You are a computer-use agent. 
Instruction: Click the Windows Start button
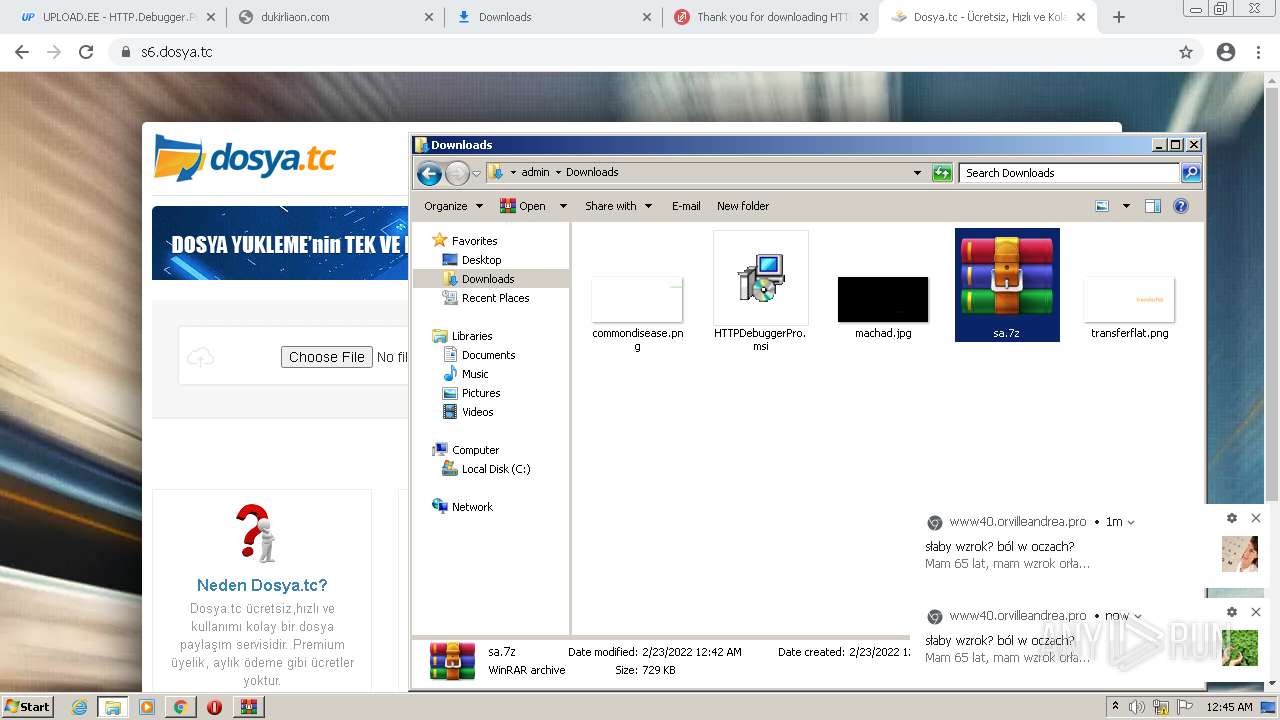click(x=28, y=707)
